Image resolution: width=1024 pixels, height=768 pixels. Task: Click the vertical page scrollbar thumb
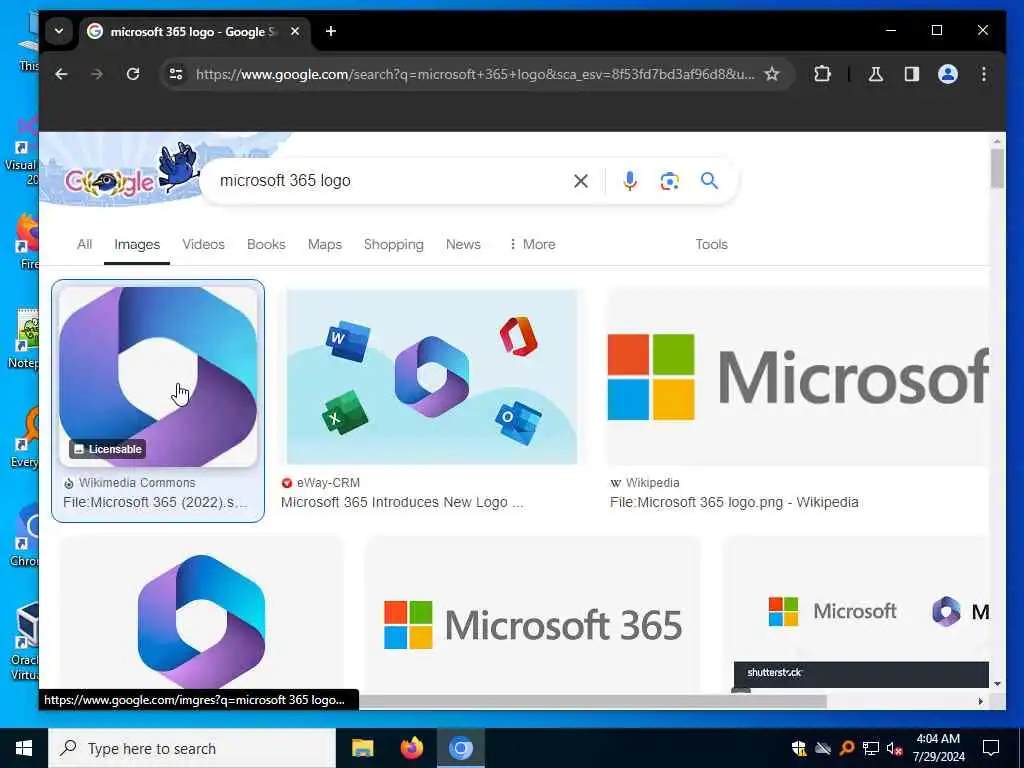point(997,169)
